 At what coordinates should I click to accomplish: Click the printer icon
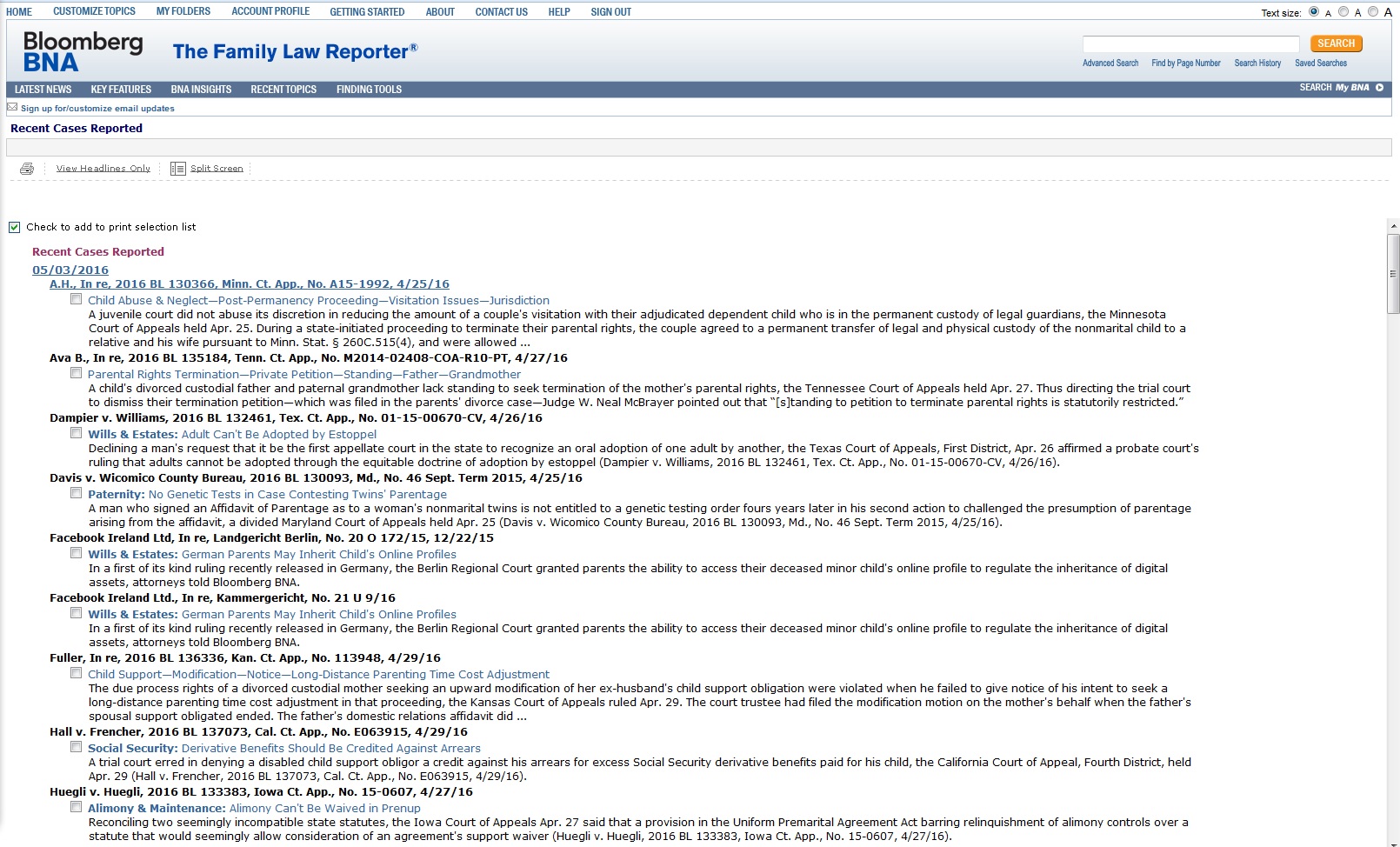[x=27, y=169]
